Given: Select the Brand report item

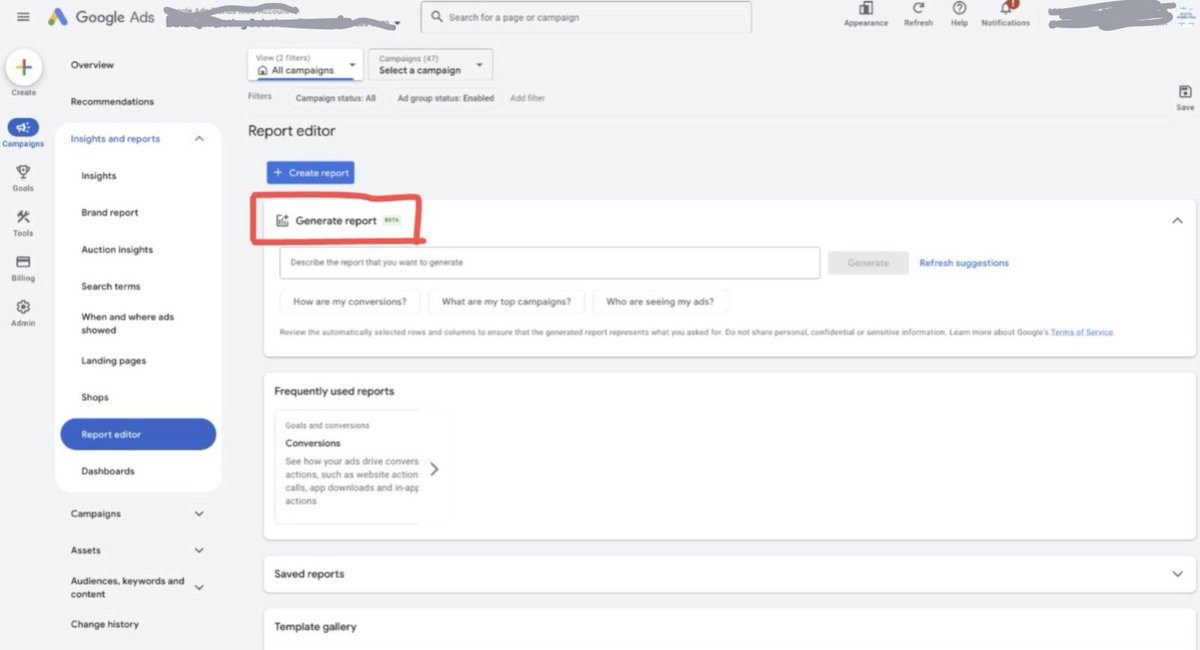Looking at the screenshot, I should tap(110, 213).
